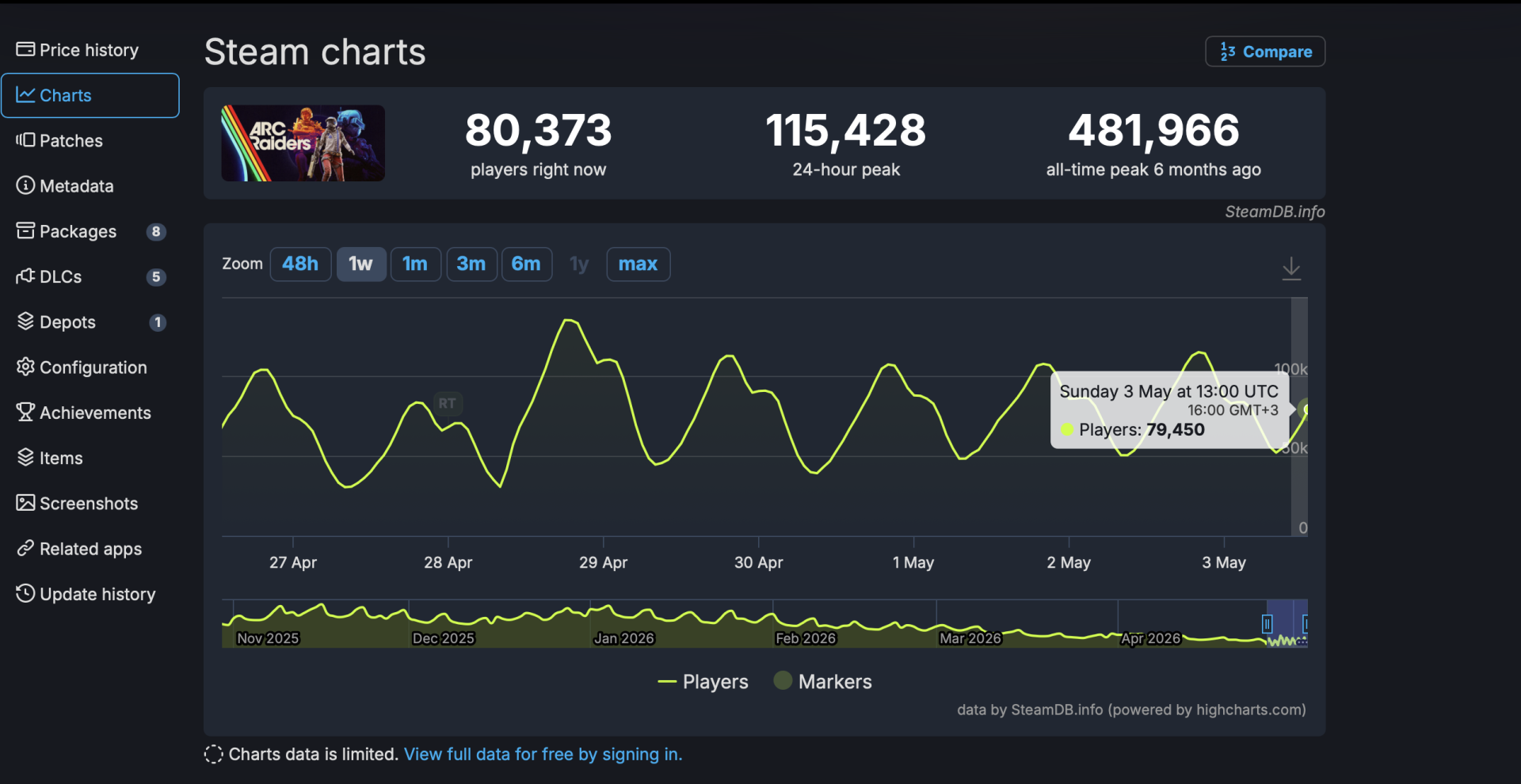Click 'Jan 2026' in the navigator timeline

[624, 638]
